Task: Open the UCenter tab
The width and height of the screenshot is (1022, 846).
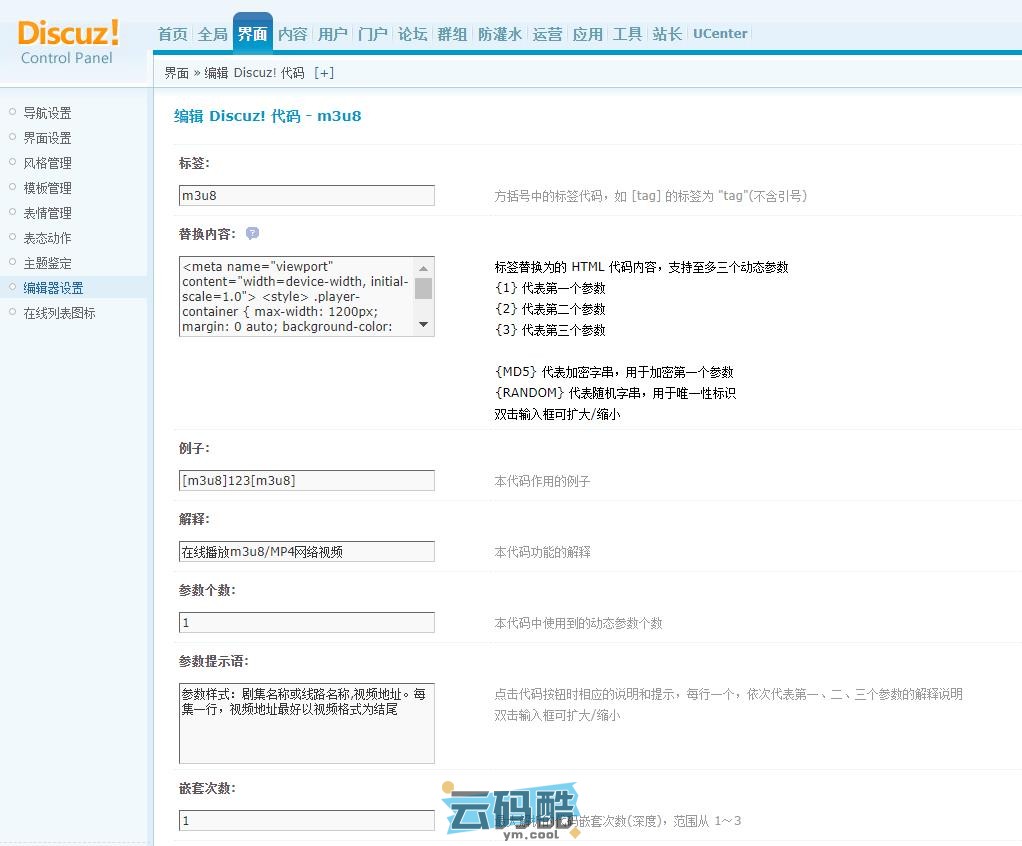Action: (720, 34)
